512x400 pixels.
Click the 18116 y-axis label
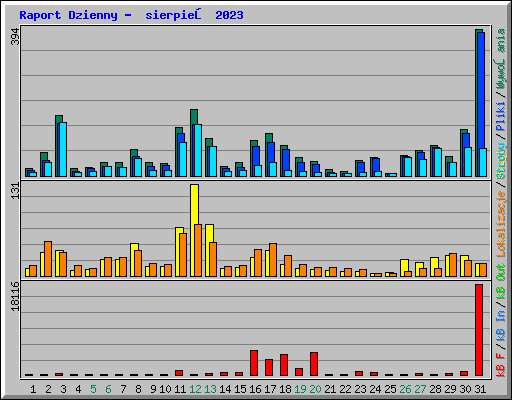(15, 297)
